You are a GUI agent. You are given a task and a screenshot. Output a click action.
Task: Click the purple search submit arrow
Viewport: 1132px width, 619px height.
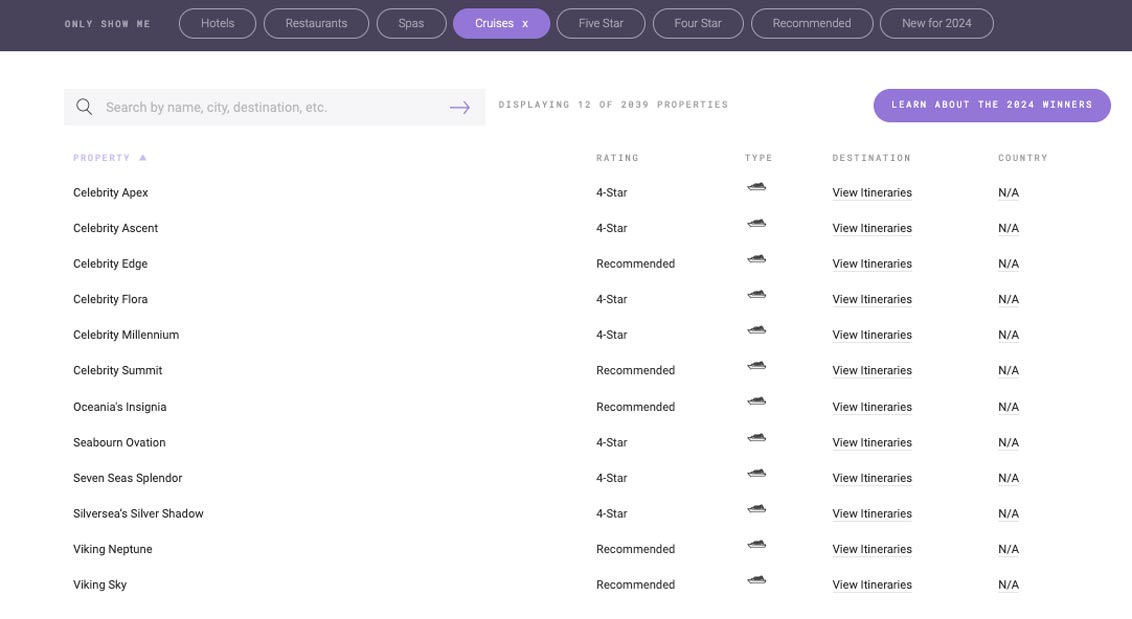click(x=459, y=107)
